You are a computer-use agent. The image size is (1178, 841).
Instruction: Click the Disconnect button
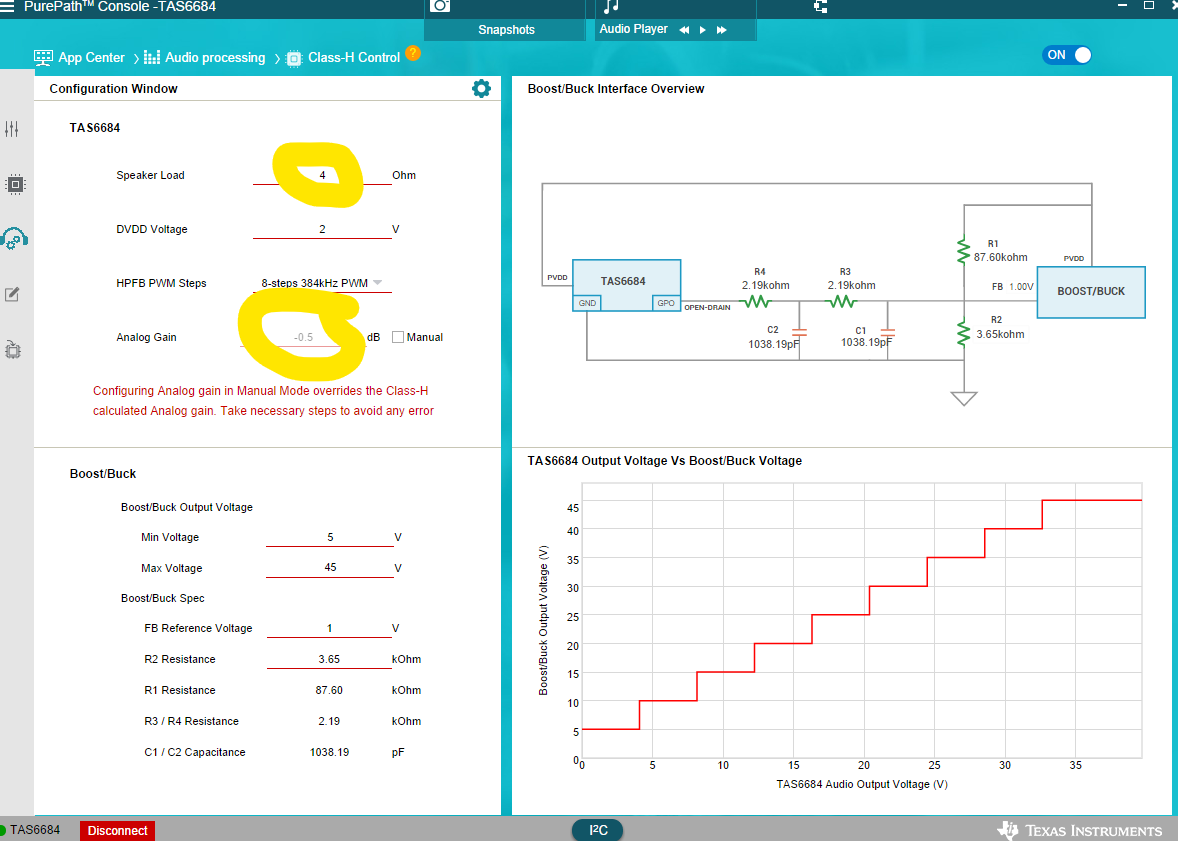click(117, 830)
